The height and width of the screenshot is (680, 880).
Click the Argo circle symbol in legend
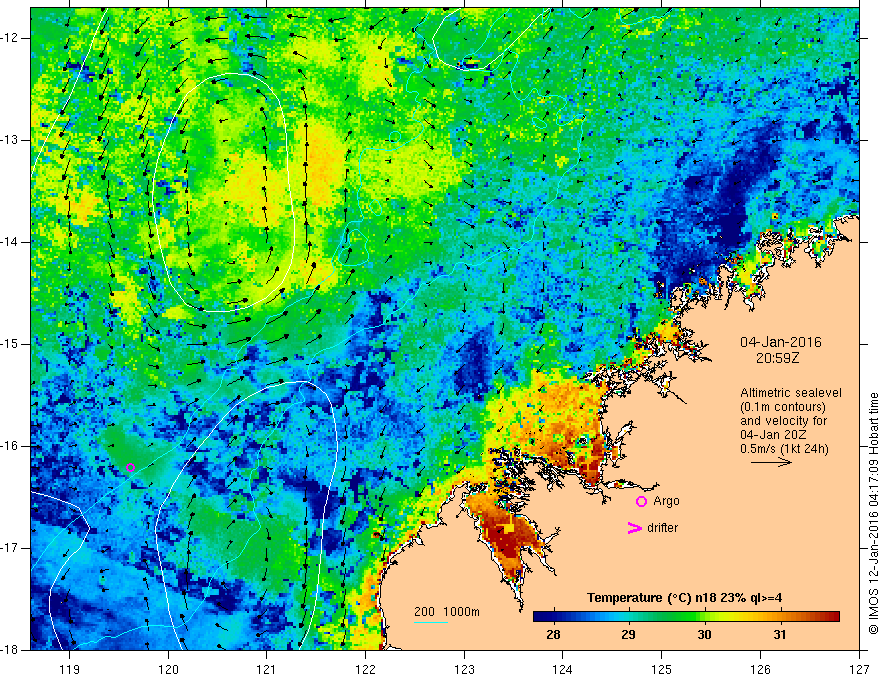641,502
